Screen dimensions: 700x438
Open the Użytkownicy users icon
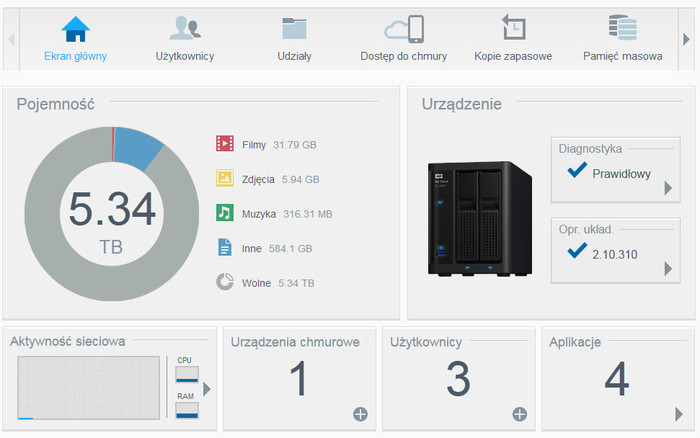click(185, 28)
